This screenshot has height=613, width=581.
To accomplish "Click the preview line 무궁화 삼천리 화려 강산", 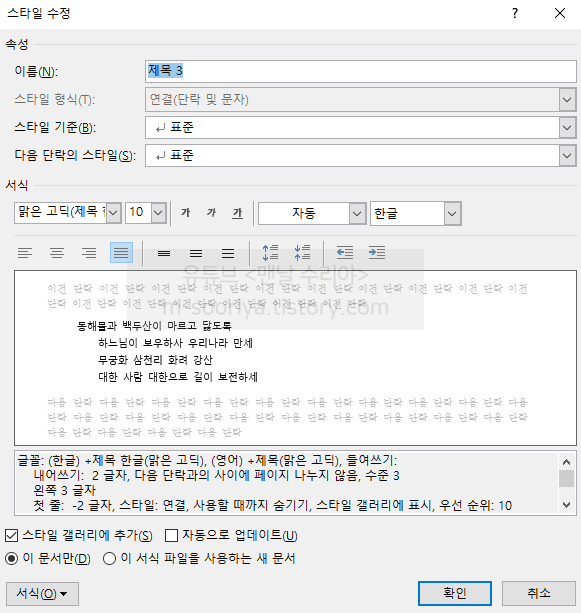I will 155,360.
